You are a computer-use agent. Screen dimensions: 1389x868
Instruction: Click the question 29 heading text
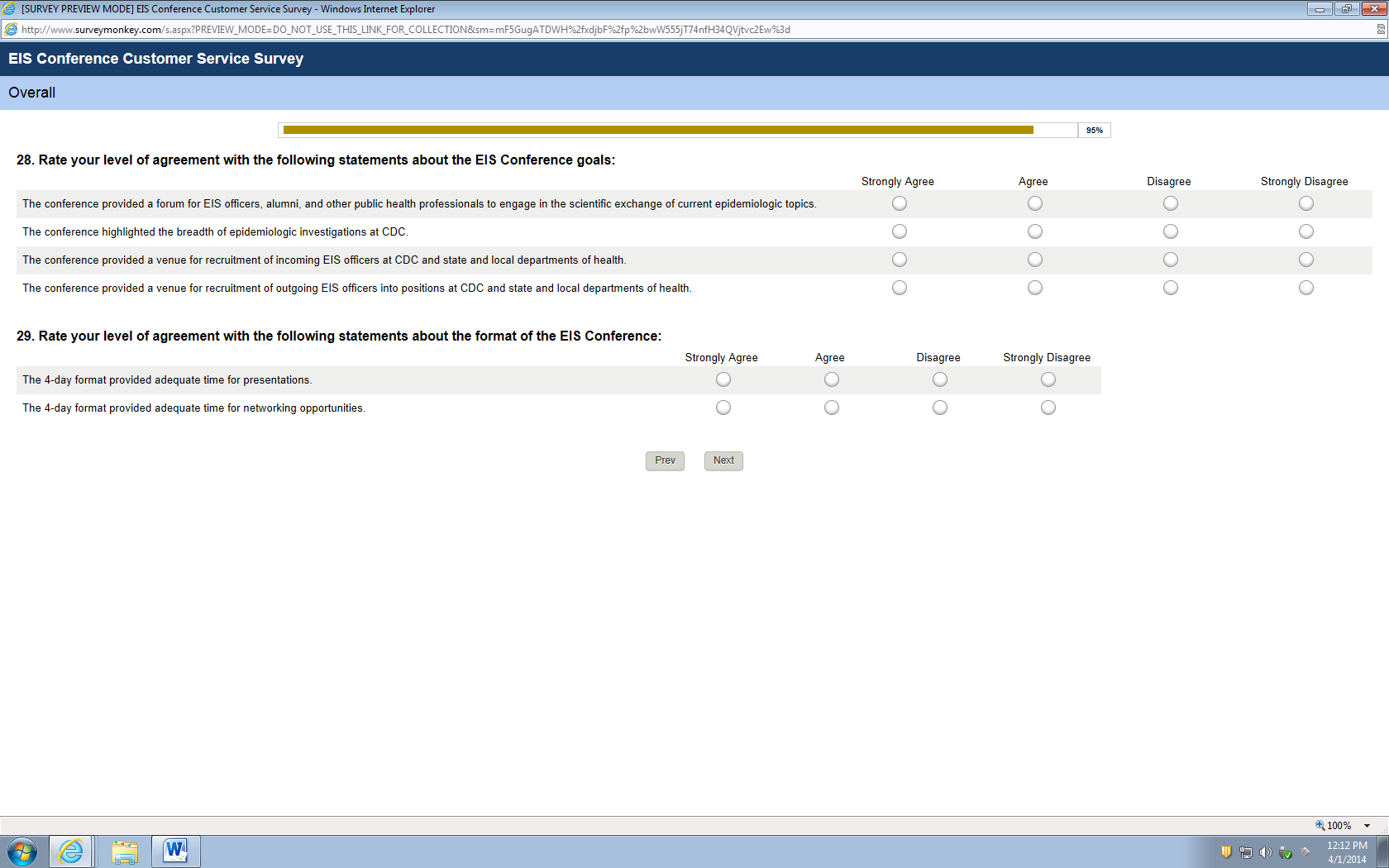[x=339, y=336]
